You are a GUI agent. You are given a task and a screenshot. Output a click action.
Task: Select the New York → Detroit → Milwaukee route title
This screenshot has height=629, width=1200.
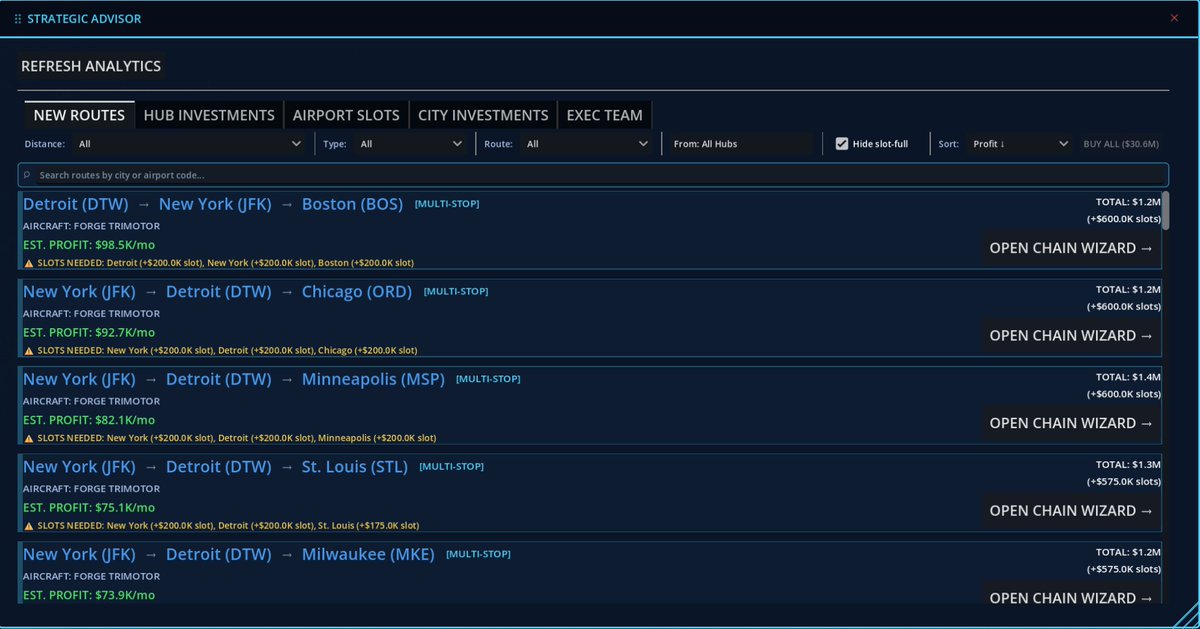coord(229,554)
